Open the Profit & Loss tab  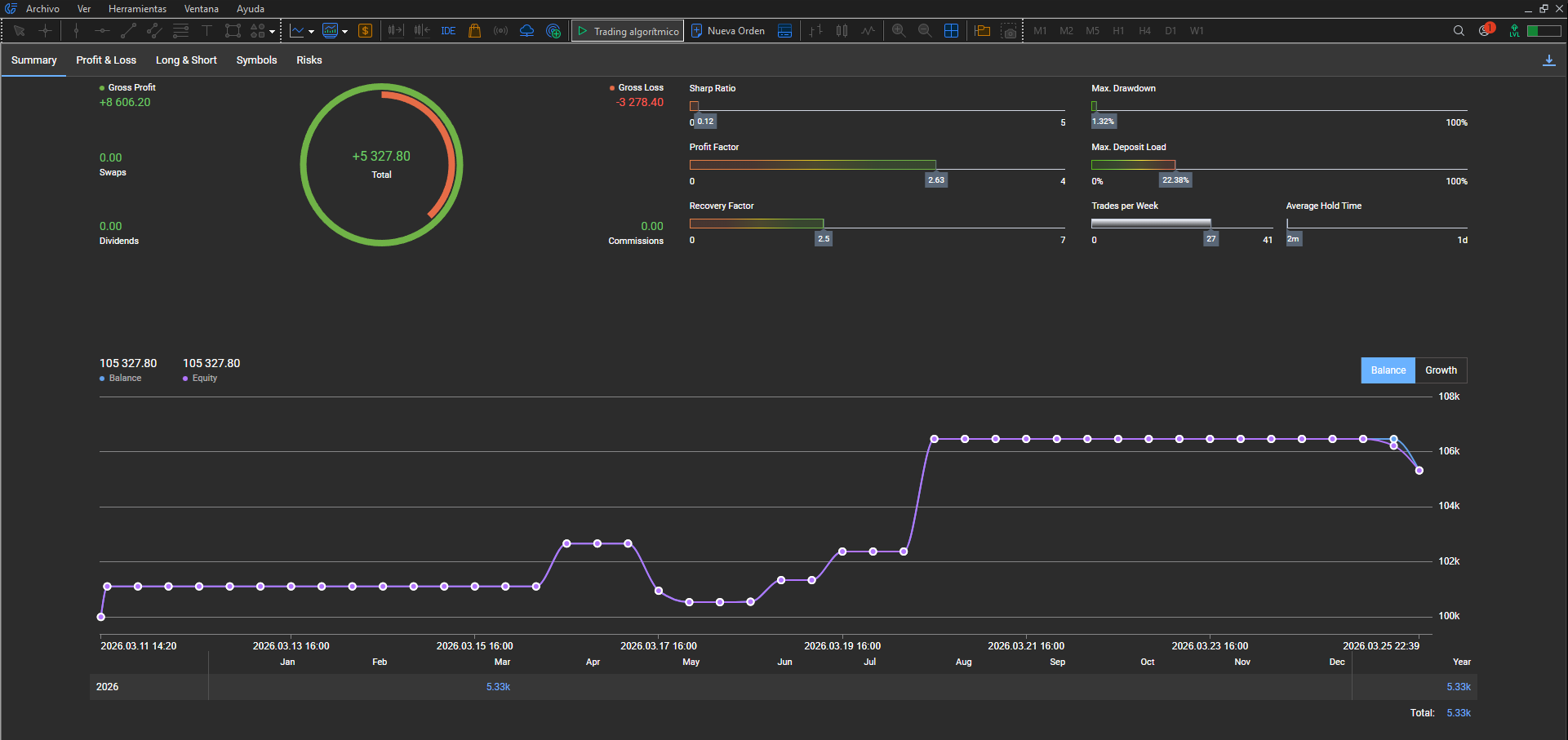(106, 60)
